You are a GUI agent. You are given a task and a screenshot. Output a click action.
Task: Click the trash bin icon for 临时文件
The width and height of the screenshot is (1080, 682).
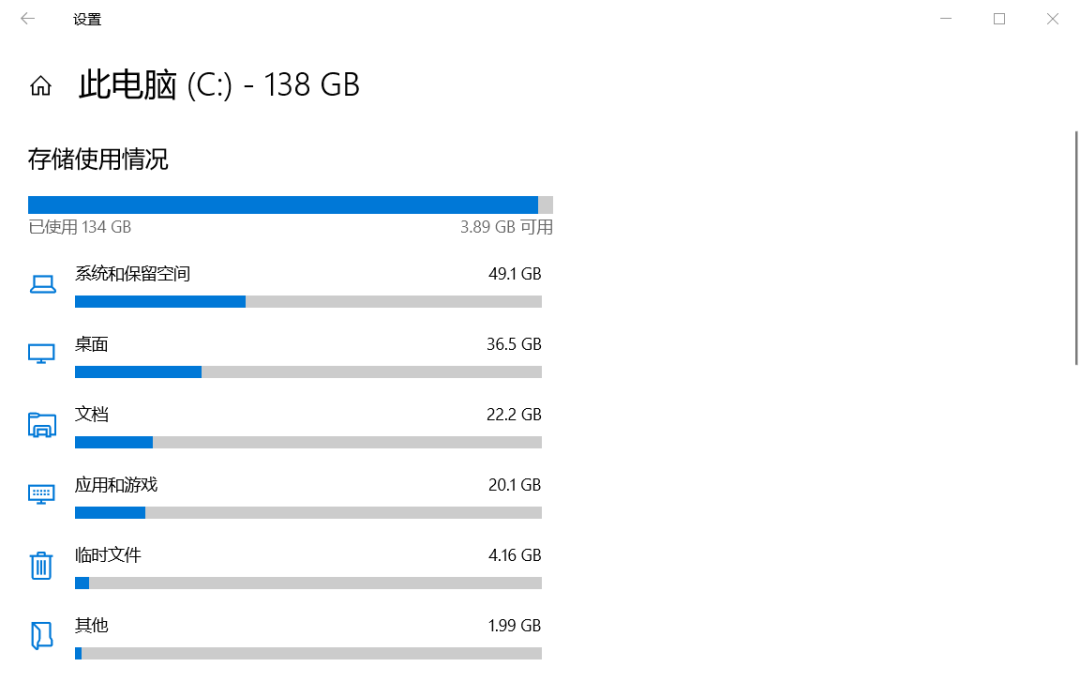pos(41,565)
